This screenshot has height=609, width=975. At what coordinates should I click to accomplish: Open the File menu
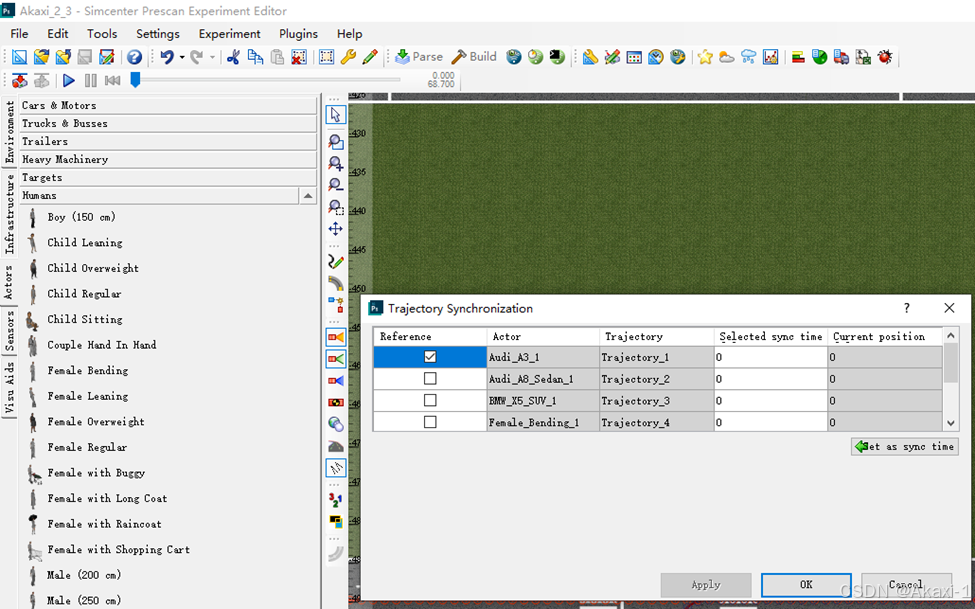(x=19, y=34)
